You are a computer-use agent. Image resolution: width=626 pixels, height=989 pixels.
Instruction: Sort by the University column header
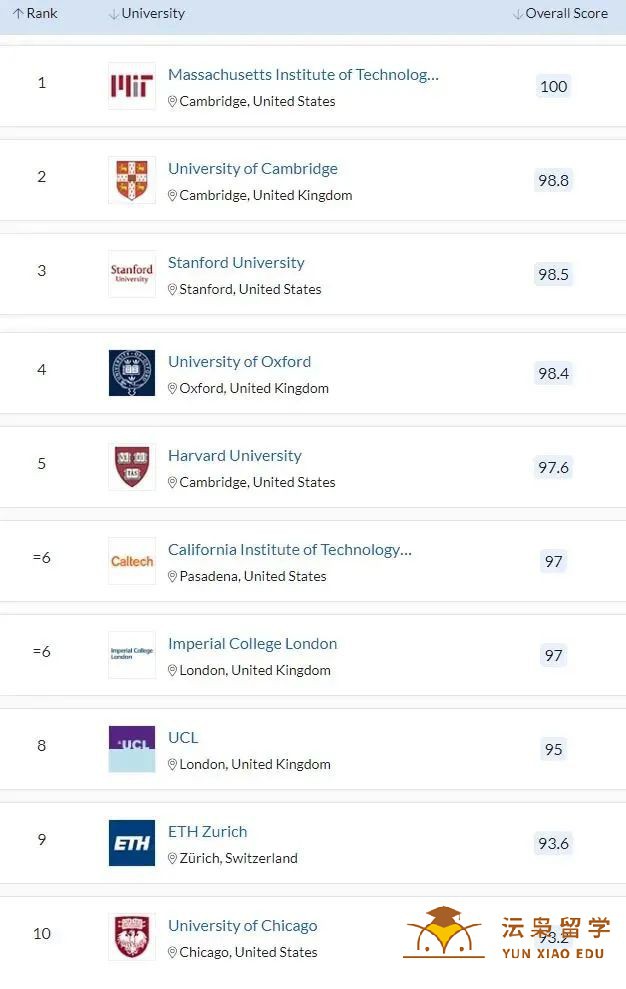tap(147, 13)
